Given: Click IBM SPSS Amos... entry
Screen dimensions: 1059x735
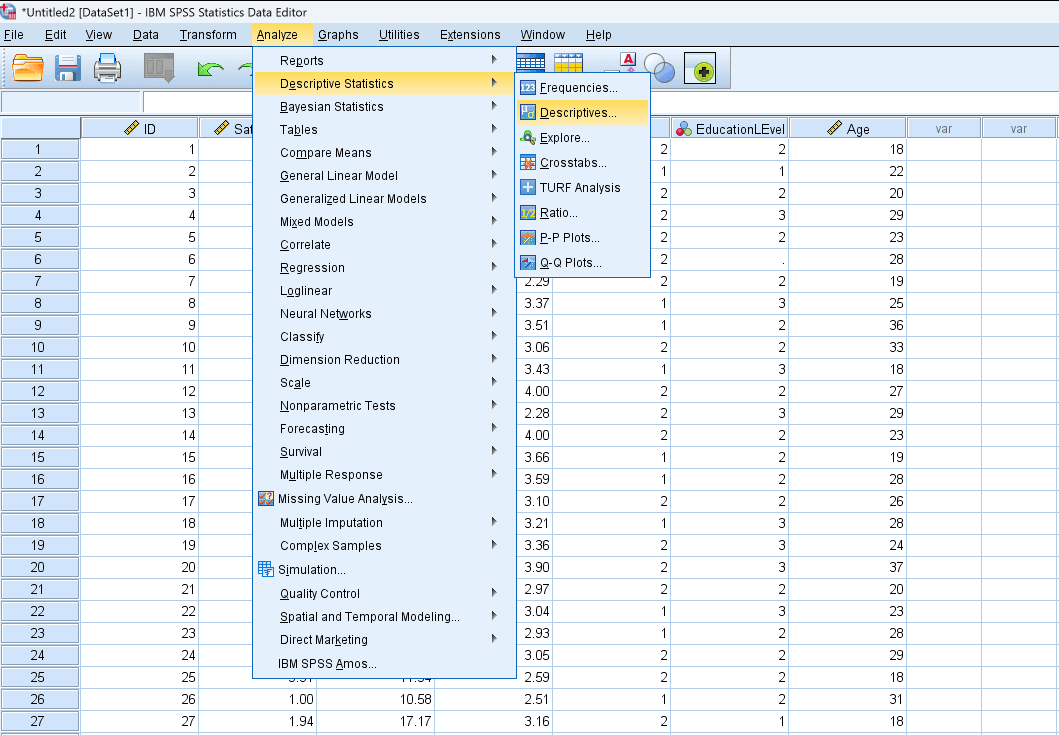Looking at the screenshot, I should pos(327,664).
